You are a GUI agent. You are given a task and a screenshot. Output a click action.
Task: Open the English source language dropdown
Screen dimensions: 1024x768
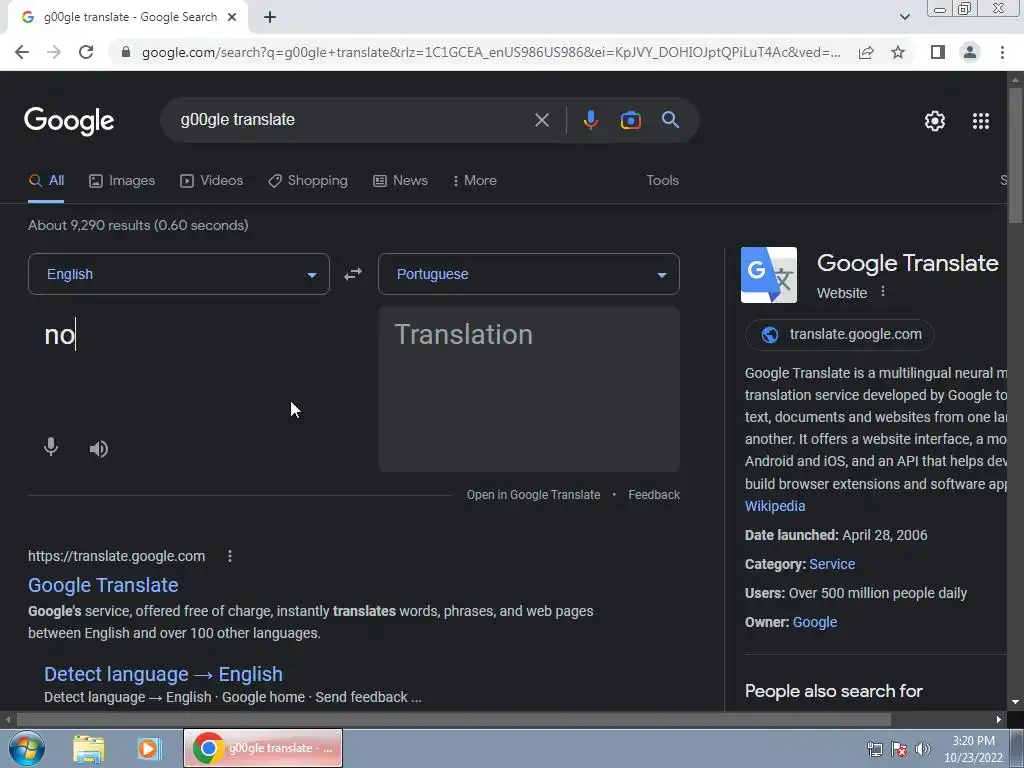179,274
